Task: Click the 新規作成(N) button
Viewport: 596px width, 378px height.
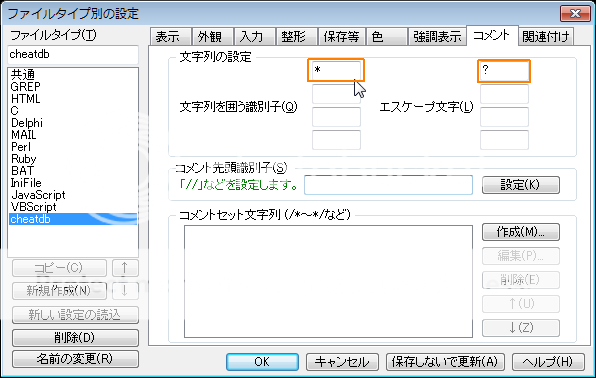Action: point(59,291)
